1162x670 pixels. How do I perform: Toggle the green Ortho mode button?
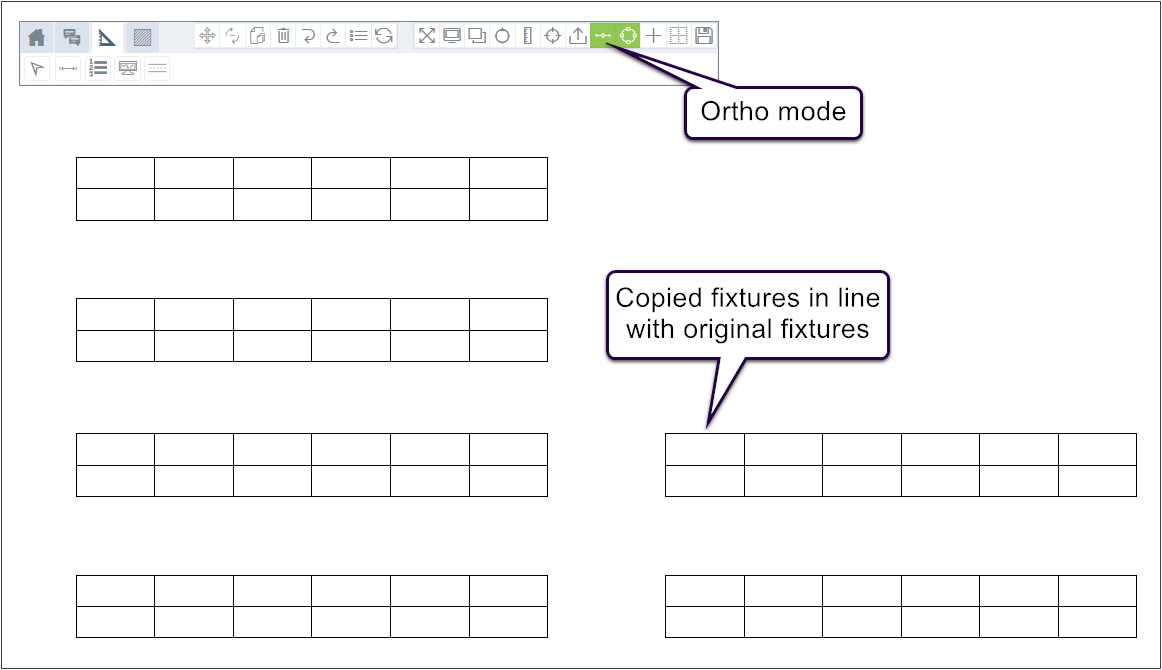click(603, 36)
